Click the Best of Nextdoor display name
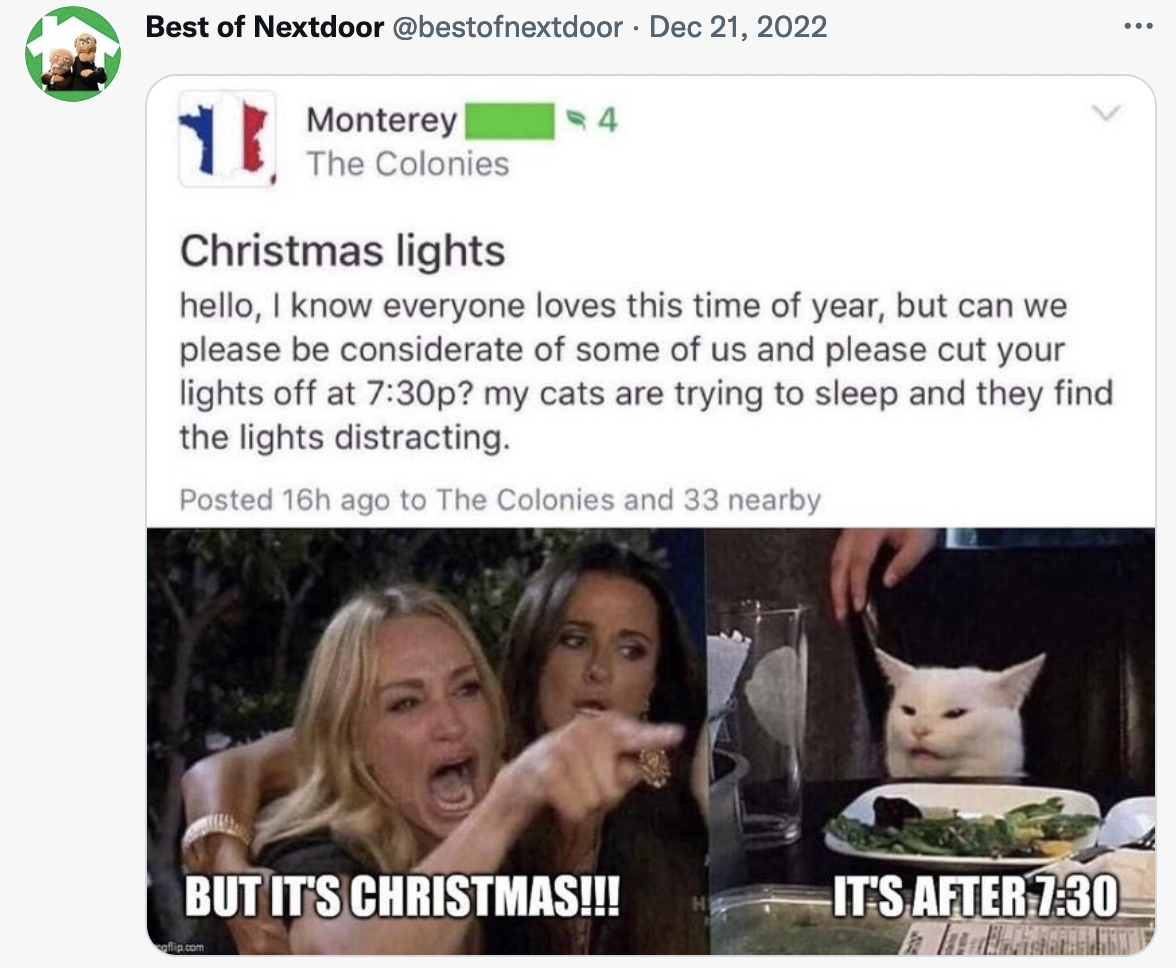This screenshot has height=968, width=1176. (265, 27)
